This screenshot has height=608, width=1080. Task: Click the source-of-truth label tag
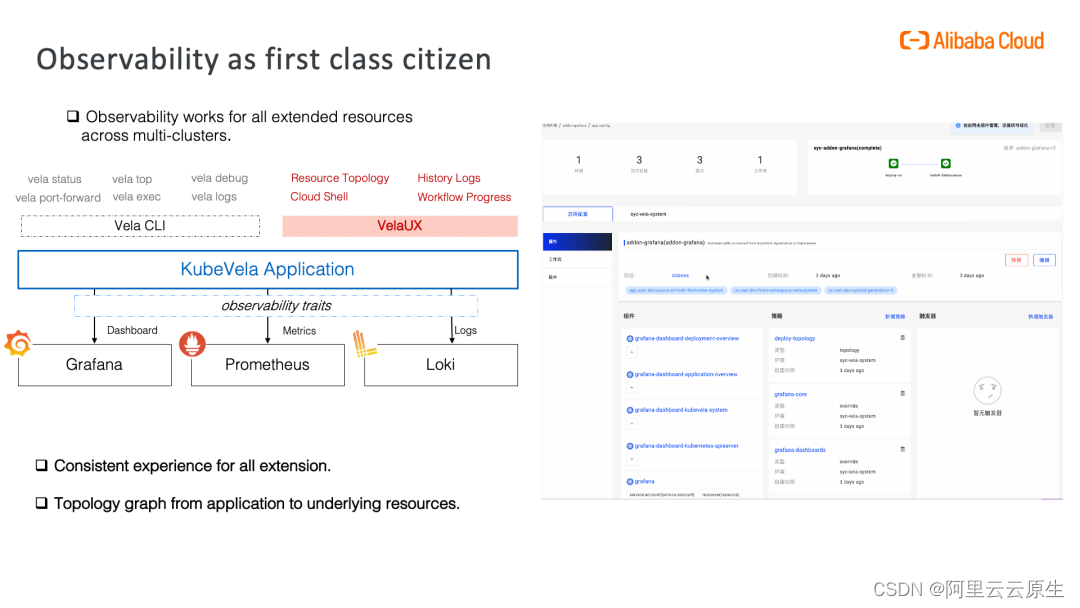tap(676, 291)
